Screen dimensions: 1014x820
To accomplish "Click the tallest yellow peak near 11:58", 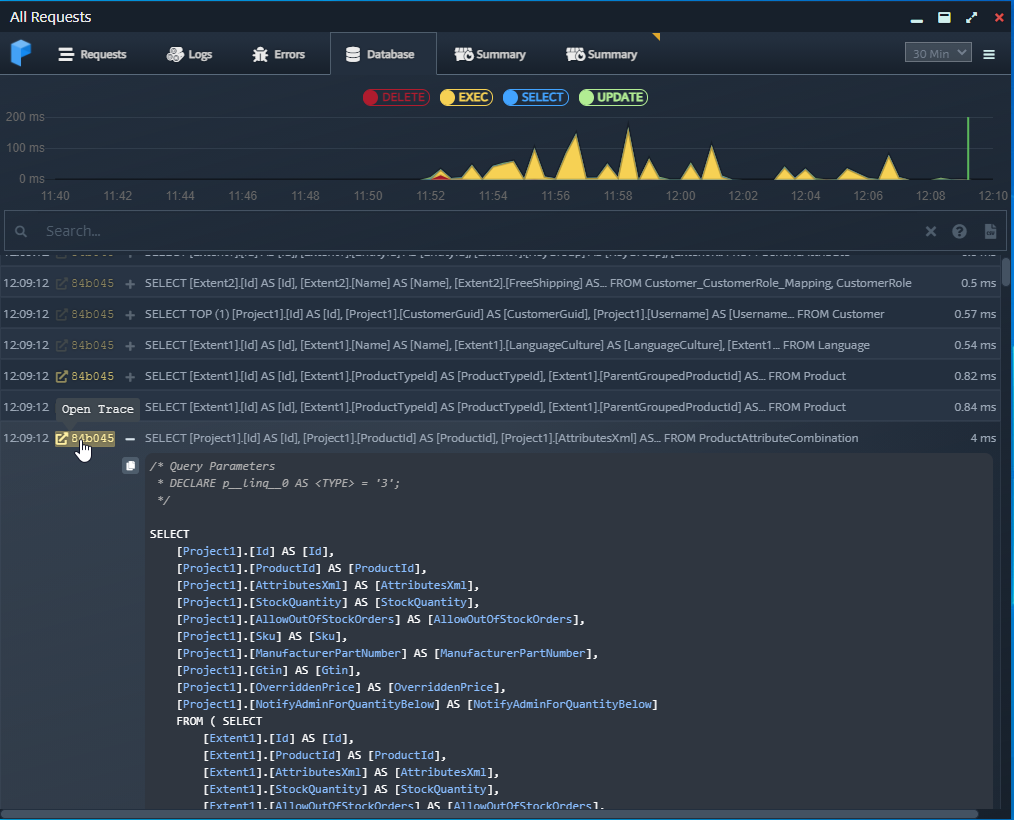I will coord(628,153).
